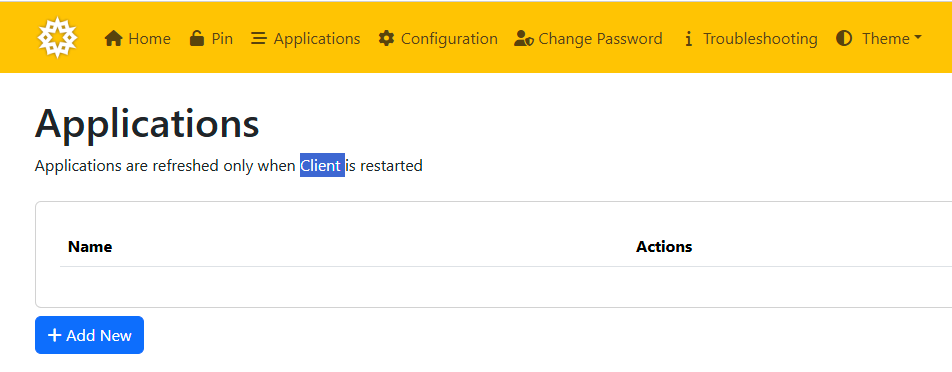Screen dimensions: 952x372
Task: Click the Home house icon
Action: tap(114, 39)
